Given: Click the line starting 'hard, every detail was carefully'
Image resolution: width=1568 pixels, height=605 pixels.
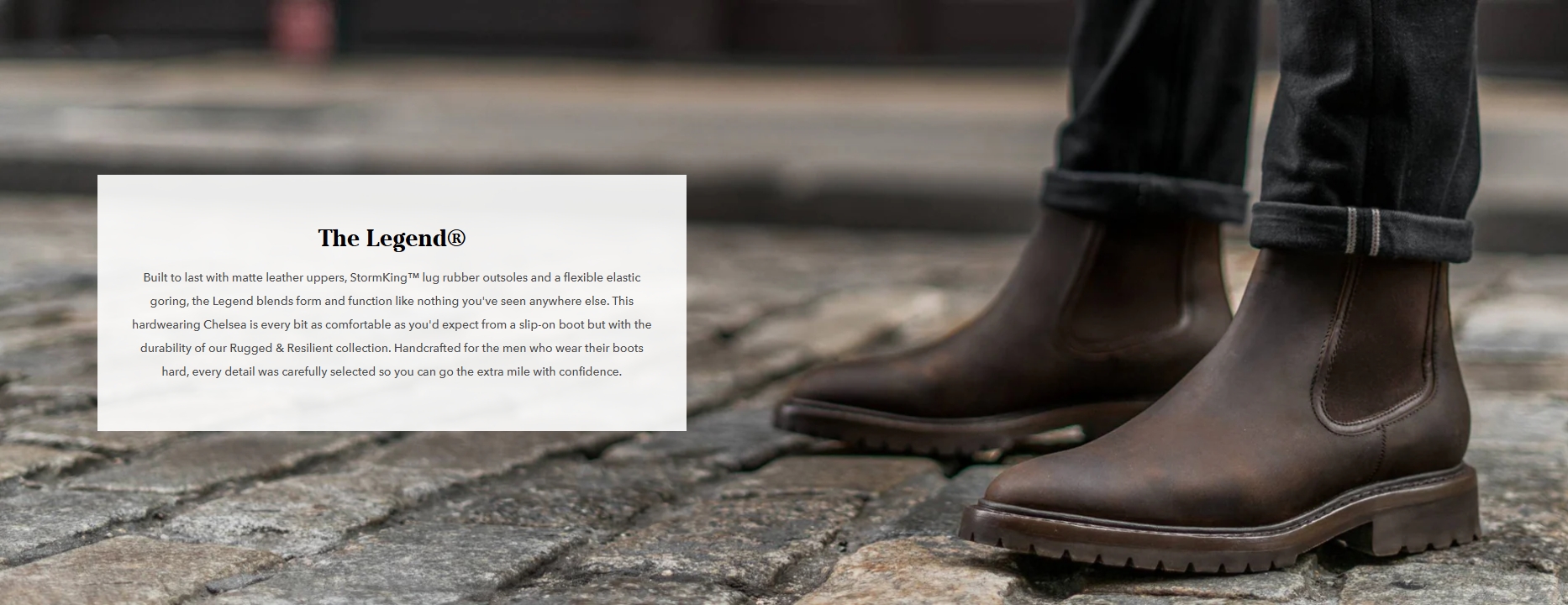Looking at the screenshot, I should point(392,371).
